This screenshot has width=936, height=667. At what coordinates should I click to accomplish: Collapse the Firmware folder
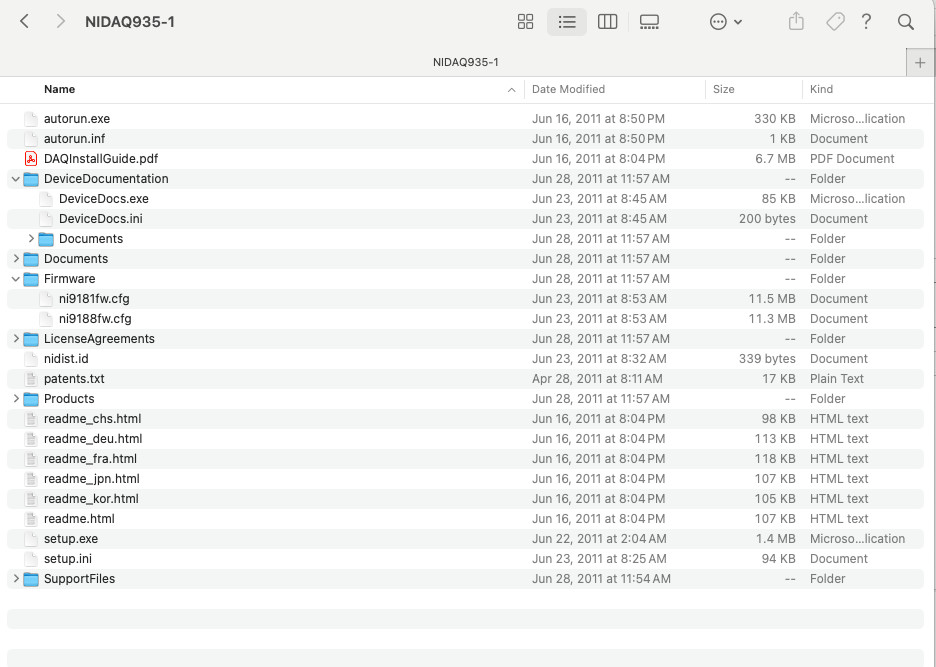[16, 278]
